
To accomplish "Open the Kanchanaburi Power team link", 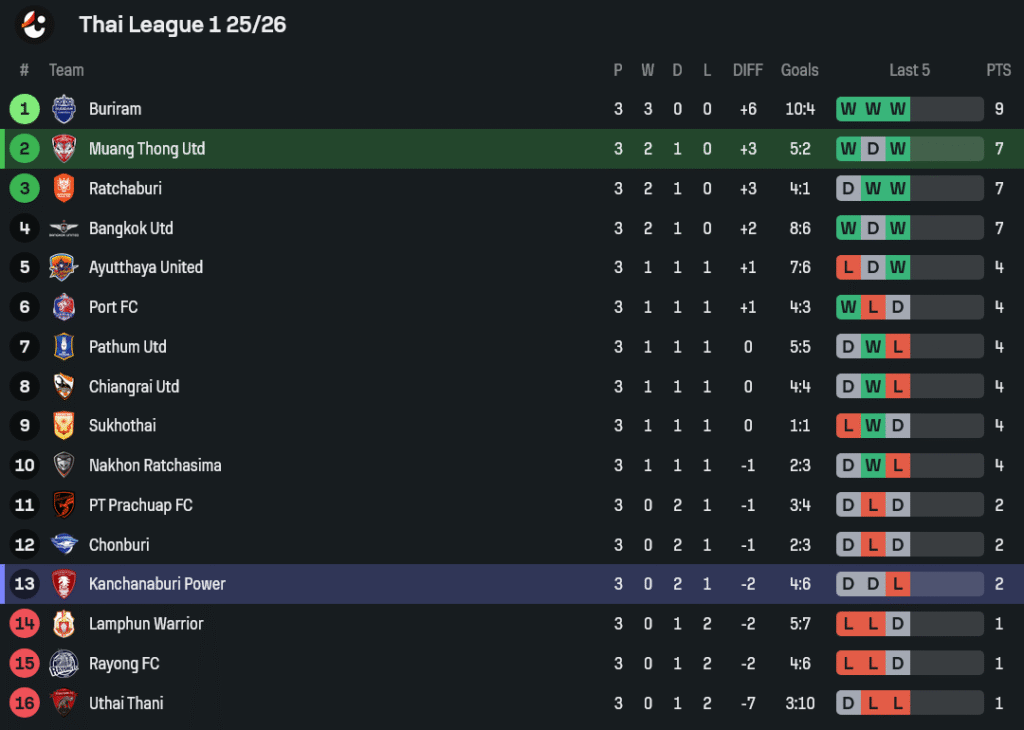I will click(x=157, y=584).
